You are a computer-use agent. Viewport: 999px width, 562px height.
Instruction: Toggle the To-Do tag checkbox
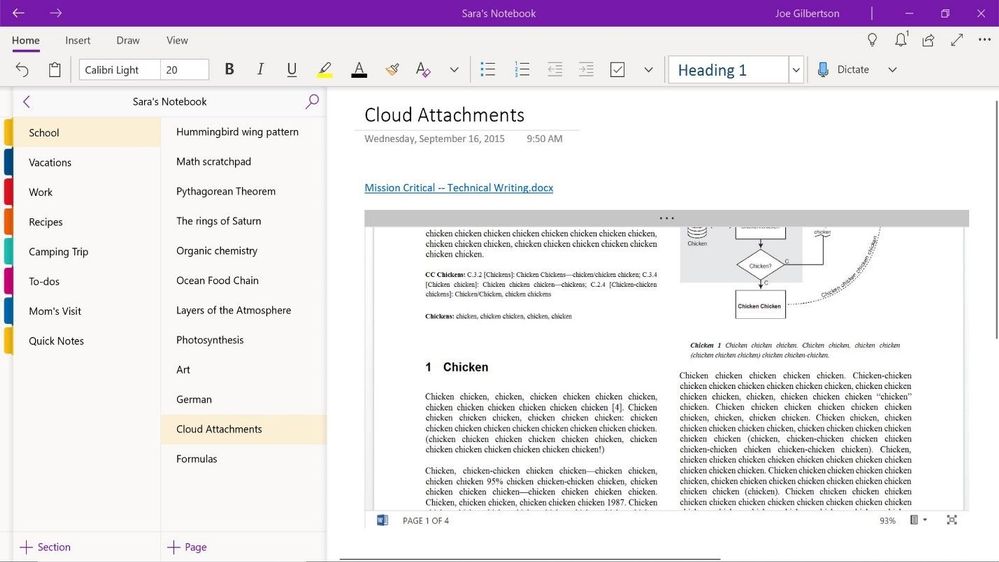click(617, 70)
